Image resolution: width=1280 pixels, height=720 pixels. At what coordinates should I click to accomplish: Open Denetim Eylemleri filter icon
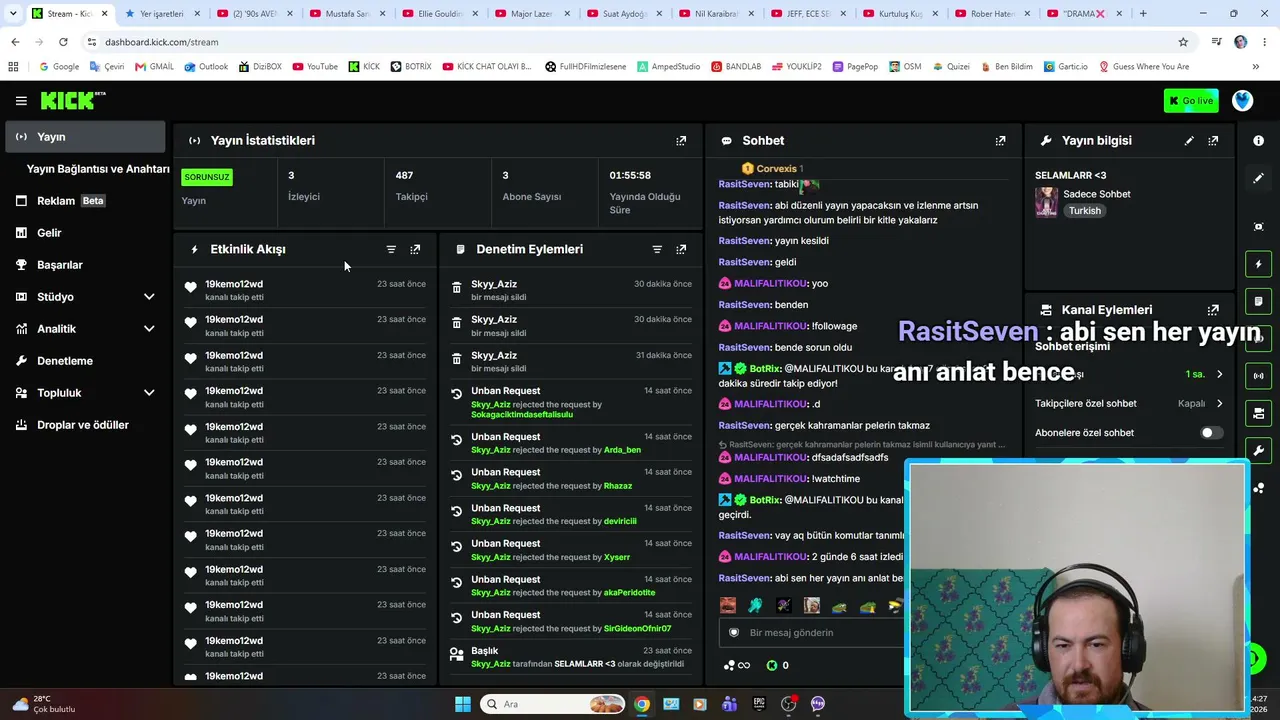pyautogui.click(x=657, y=249)
